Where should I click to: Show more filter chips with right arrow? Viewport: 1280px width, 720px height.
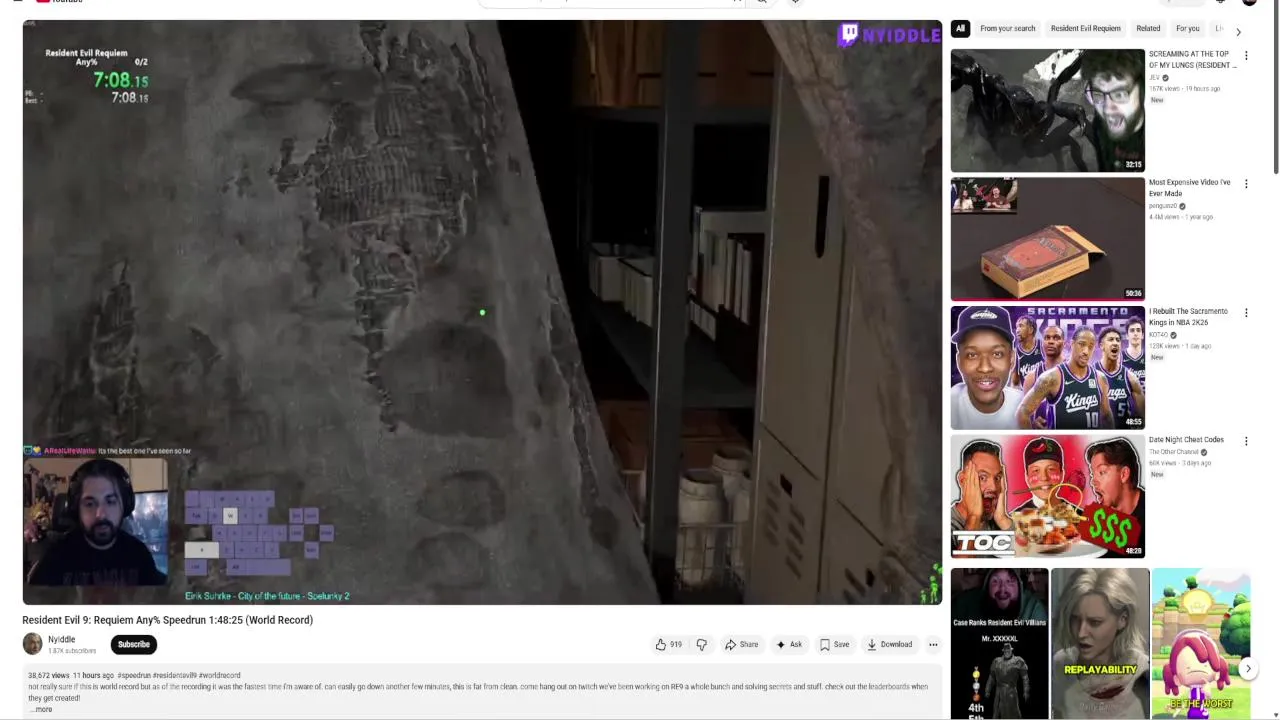pos(1238,32)
